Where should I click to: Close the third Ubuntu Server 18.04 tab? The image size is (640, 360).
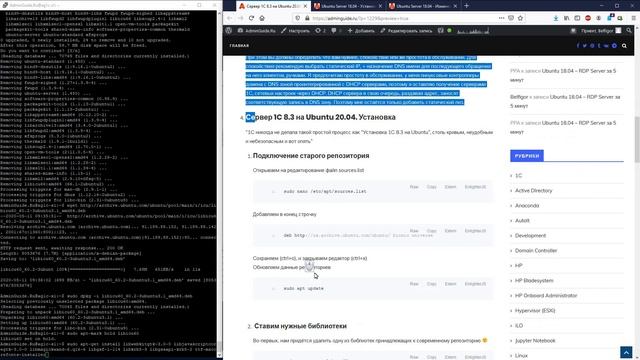(456, 6)
